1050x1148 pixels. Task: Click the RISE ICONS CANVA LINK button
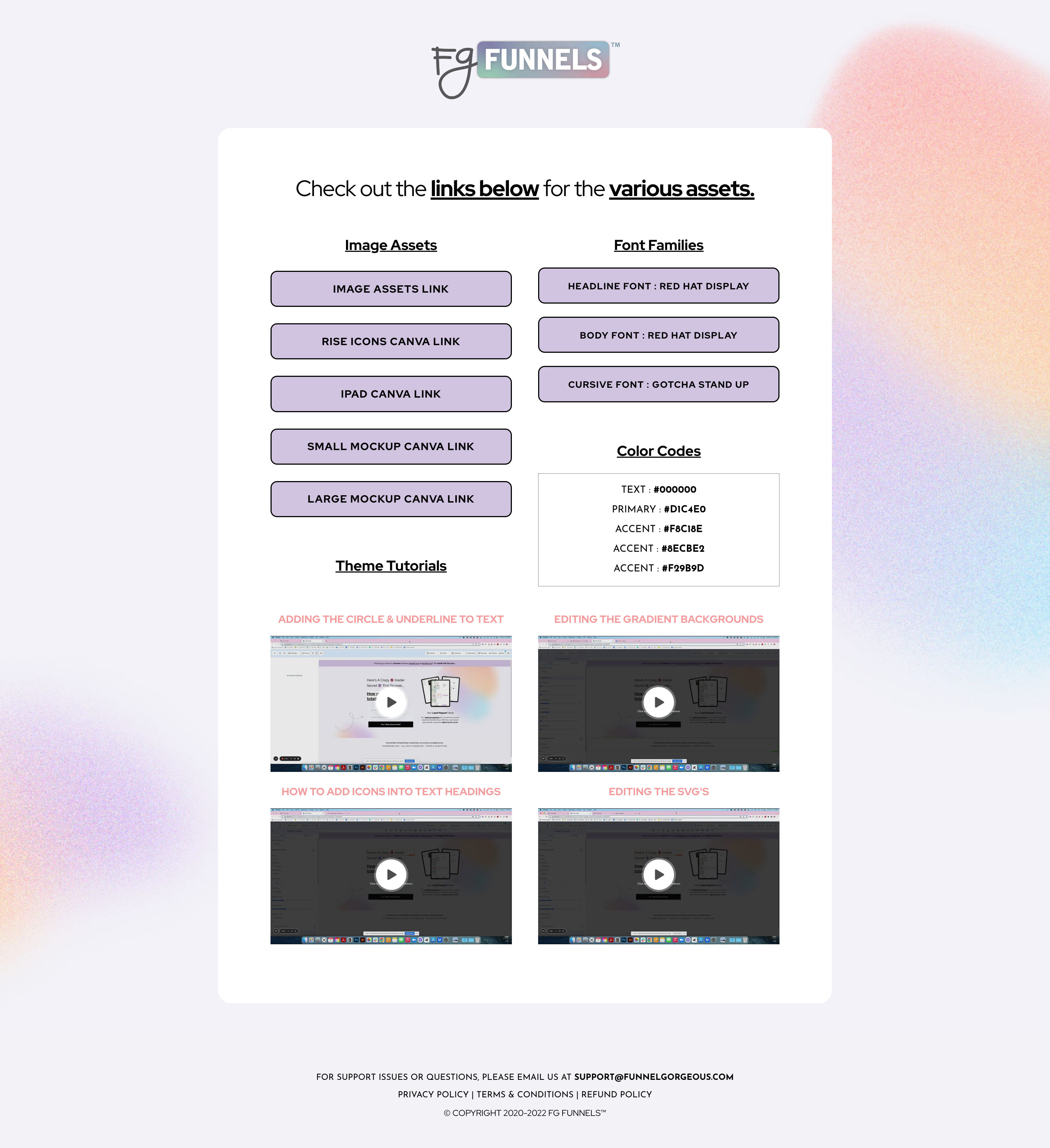click(x=390, y=341)
